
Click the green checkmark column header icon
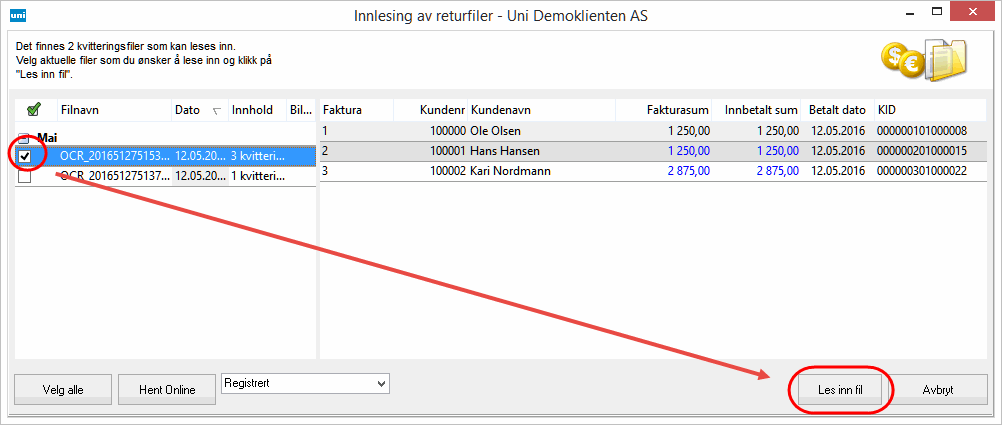33,110
